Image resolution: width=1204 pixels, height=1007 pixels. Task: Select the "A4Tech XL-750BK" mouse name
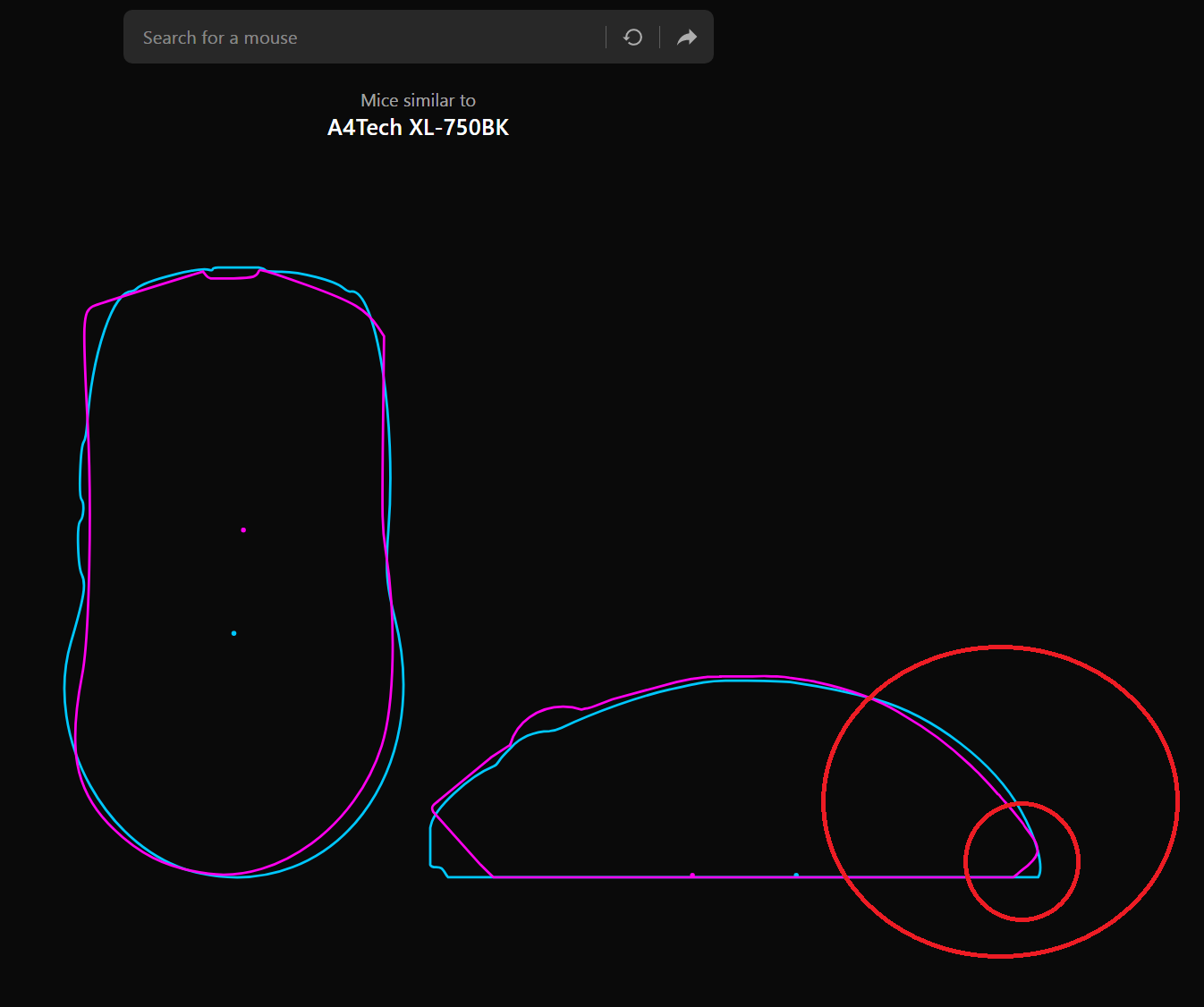point(418,128)
